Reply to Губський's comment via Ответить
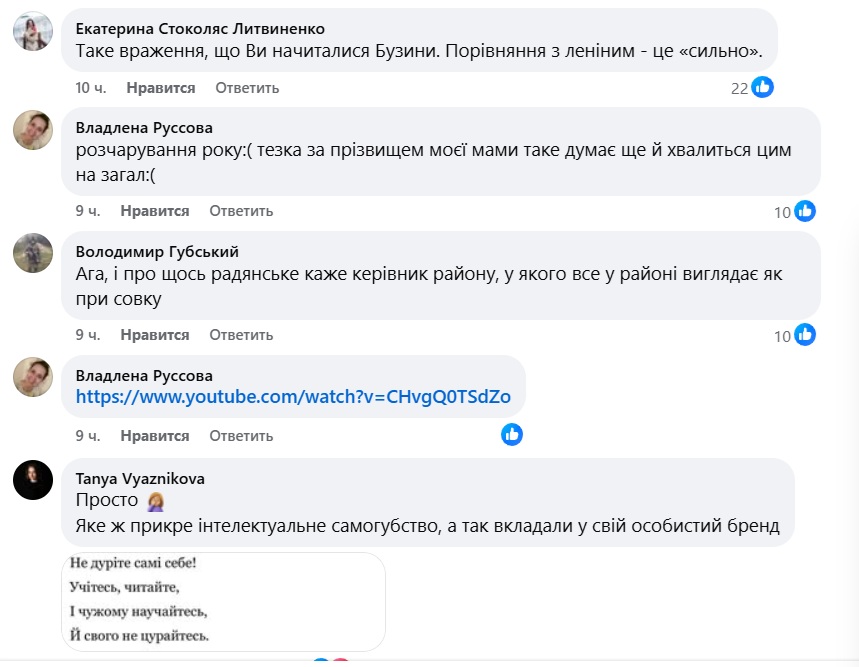 click(241, 335)
